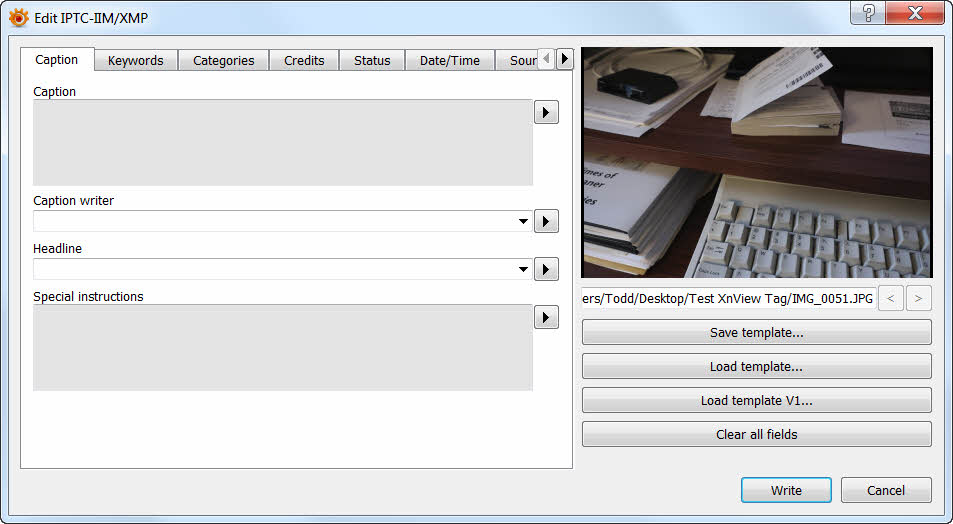Open the Credits tab
The image size is (953, 524).
click(x=304, y=61)
